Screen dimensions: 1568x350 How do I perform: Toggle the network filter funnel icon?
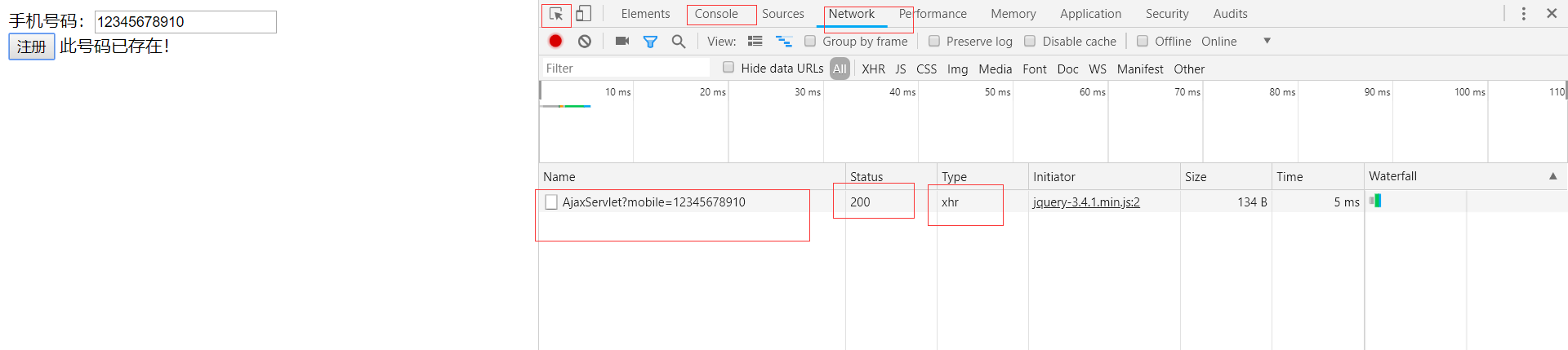(650, 41)
